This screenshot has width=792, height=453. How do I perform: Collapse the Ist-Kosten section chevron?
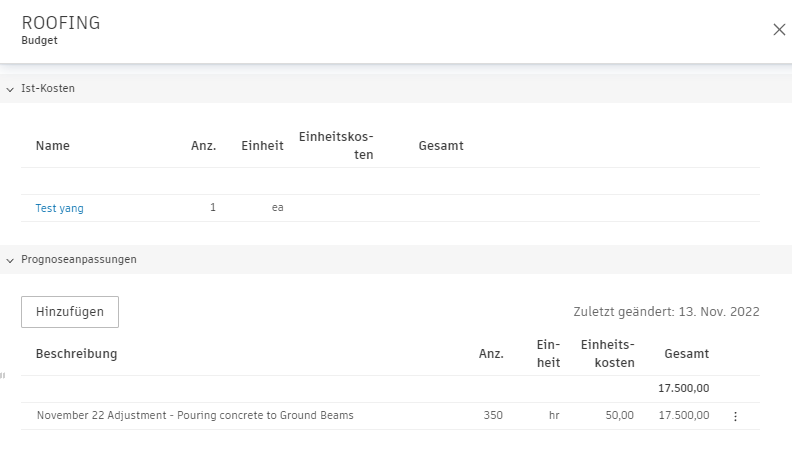coord(10,89)
